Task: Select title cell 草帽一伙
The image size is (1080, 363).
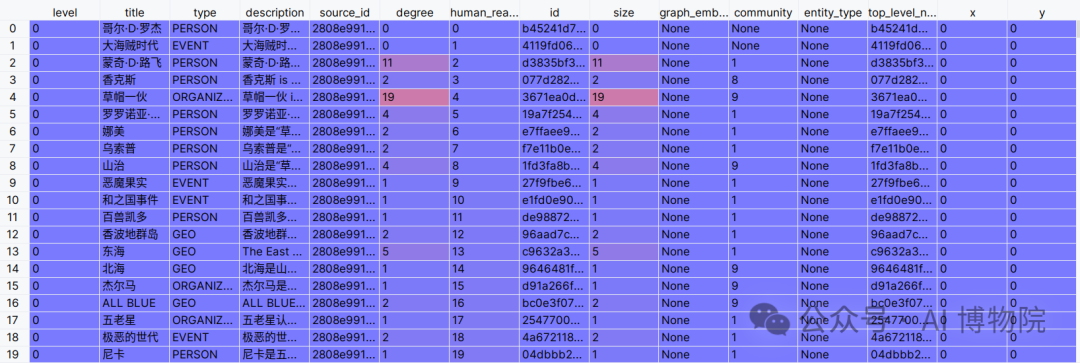Action: (134, 96)
